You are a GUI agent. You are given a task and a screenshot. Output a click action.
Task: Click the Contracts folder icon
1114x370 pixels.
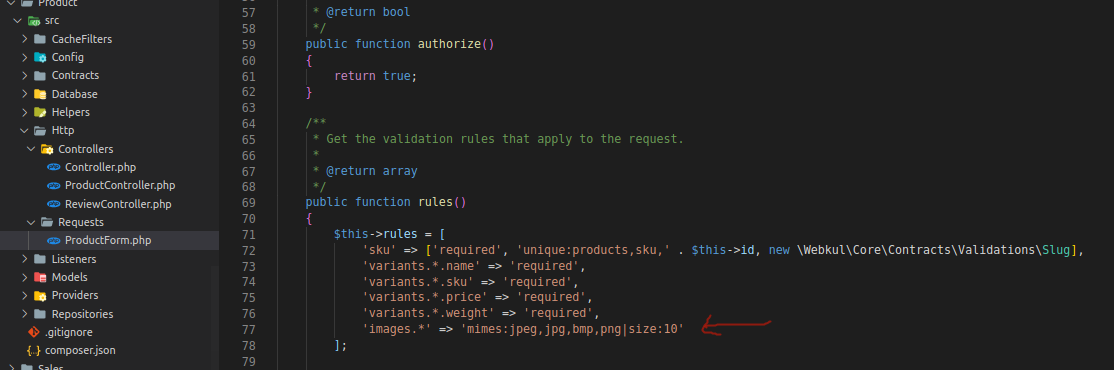(x=40, y=75)
